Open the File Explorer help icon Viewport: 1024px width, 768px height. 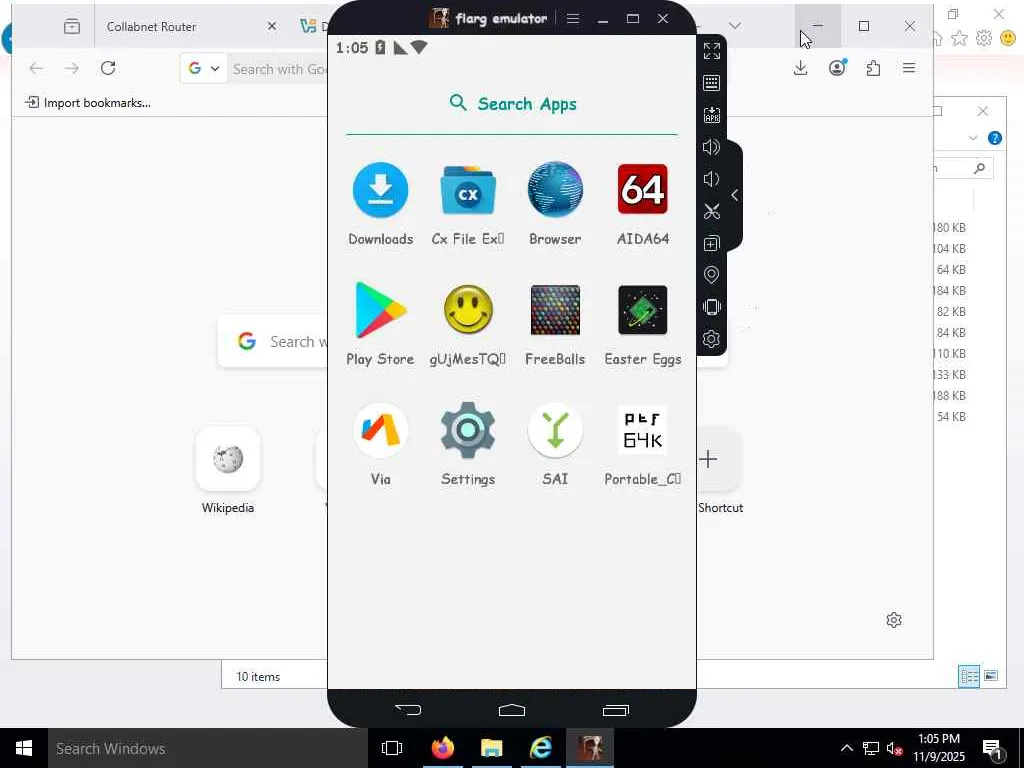click(x=995, y=138)
